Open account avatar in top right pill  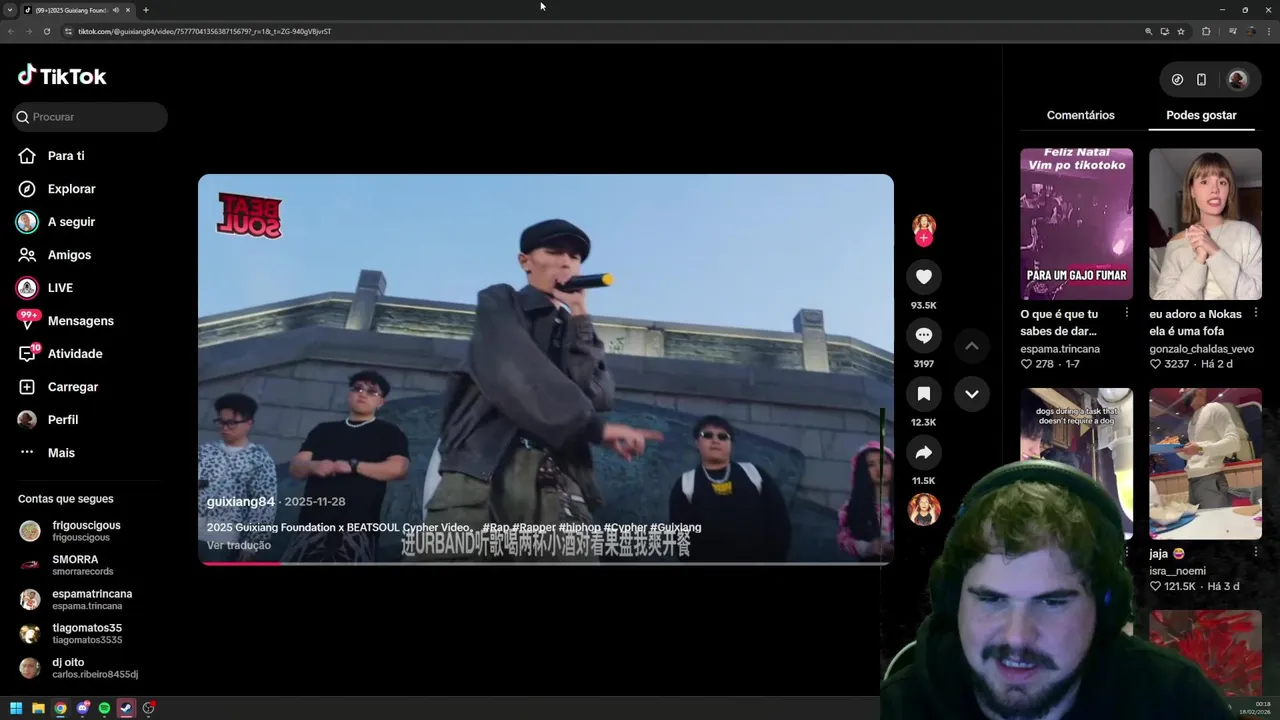click(1237, 80)
